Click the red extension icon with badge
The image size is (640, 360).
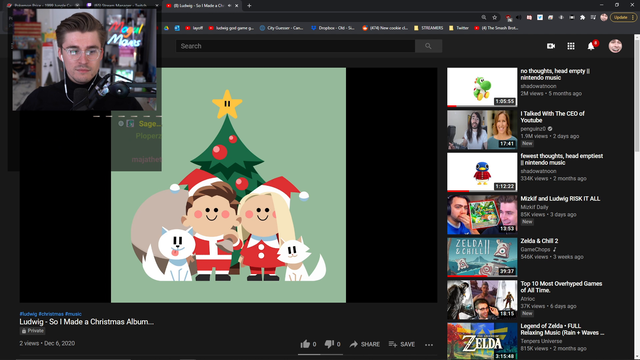[x=508, y=18]
